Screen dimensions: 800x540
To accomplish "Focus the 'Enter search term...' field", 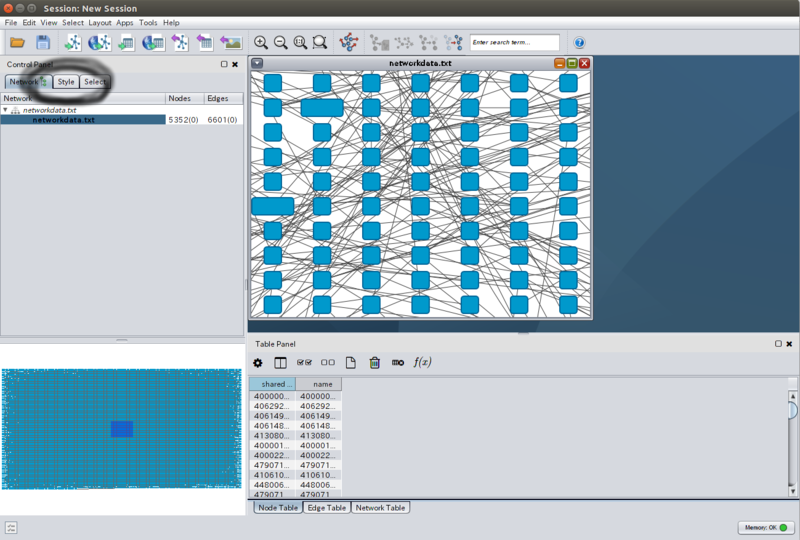I will pos(514,42).
